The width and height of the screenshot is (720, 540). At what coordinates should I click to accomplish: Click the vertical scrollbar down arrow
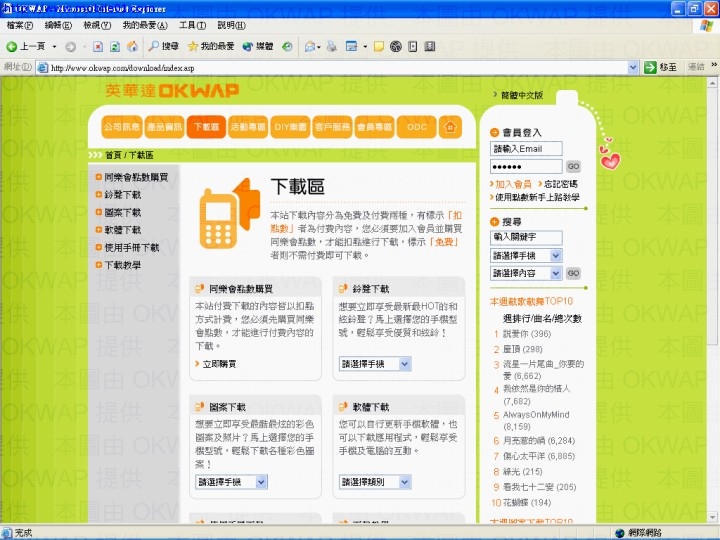point(712,517)
